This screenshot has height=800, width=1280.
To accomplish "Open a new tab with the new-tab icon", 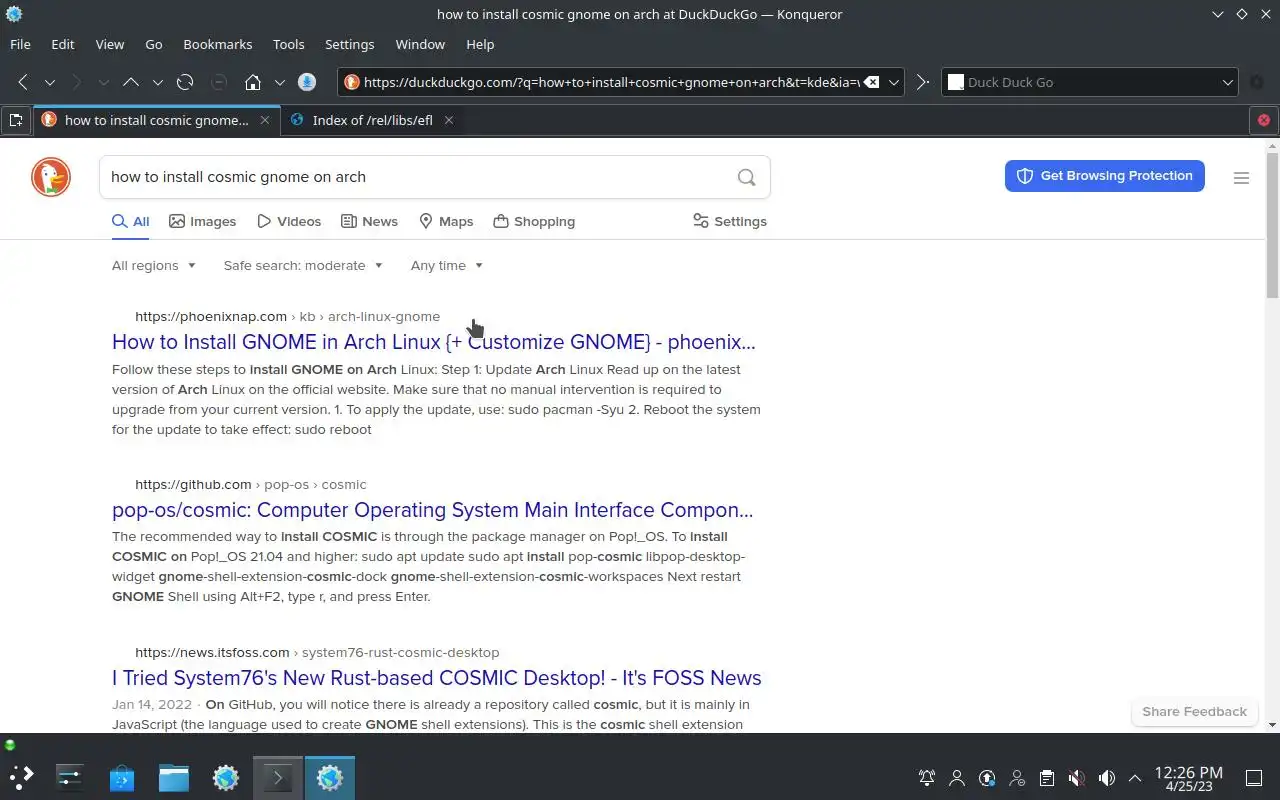I will tap(16, 120).
